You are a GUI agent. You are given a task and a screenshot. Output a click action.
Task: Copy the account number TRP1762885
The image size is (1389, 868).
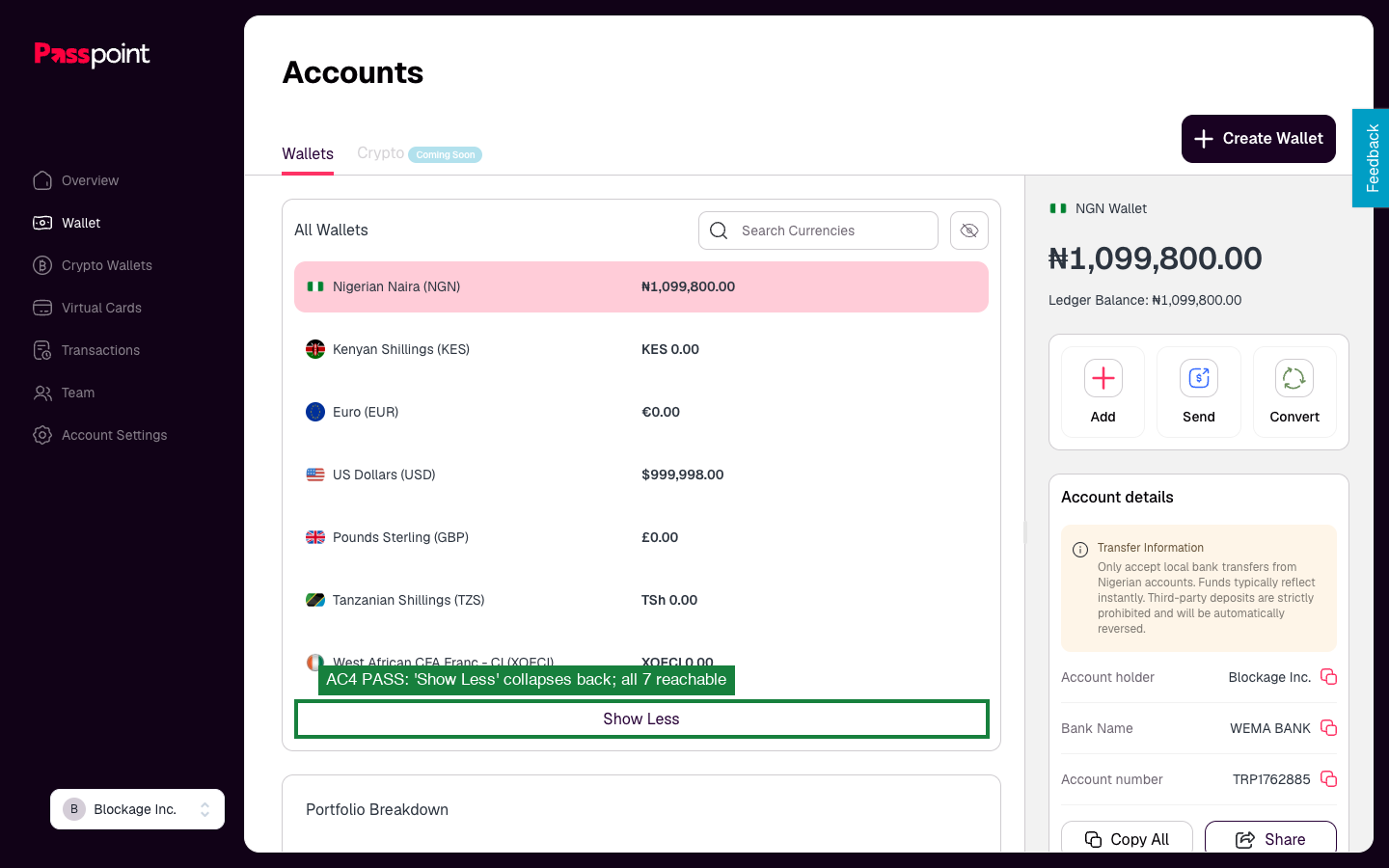[1328, 779]
